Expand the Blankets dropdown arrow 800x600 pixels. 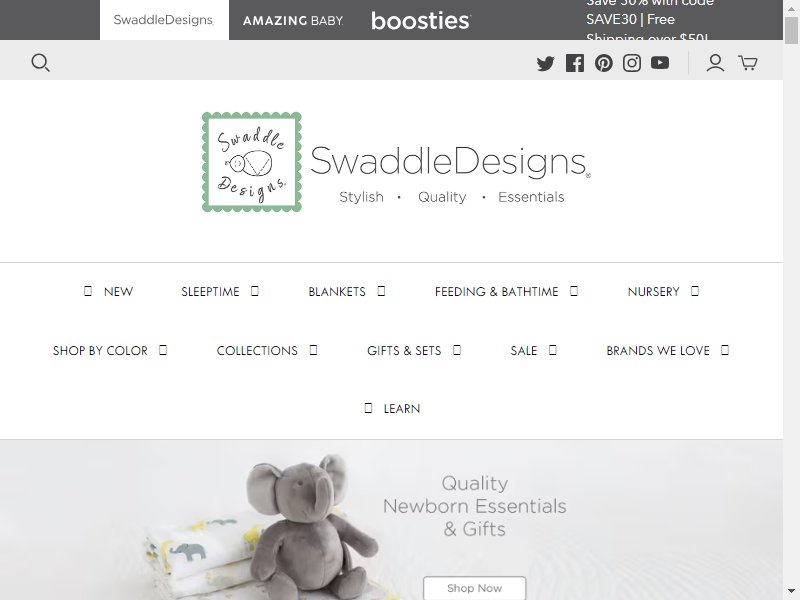point(381,291)
